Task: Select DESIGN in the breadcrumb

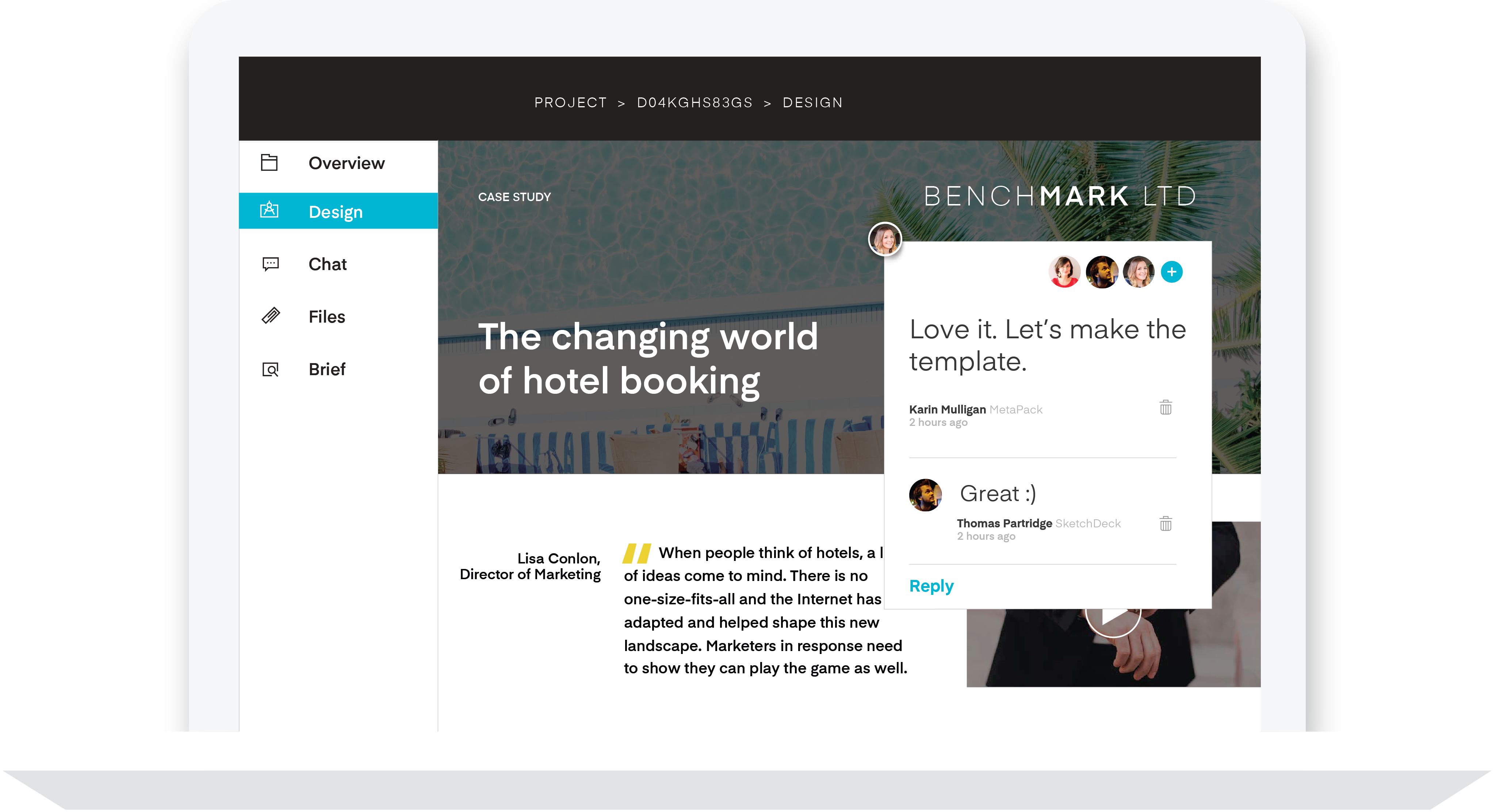Action: [813, 103]
